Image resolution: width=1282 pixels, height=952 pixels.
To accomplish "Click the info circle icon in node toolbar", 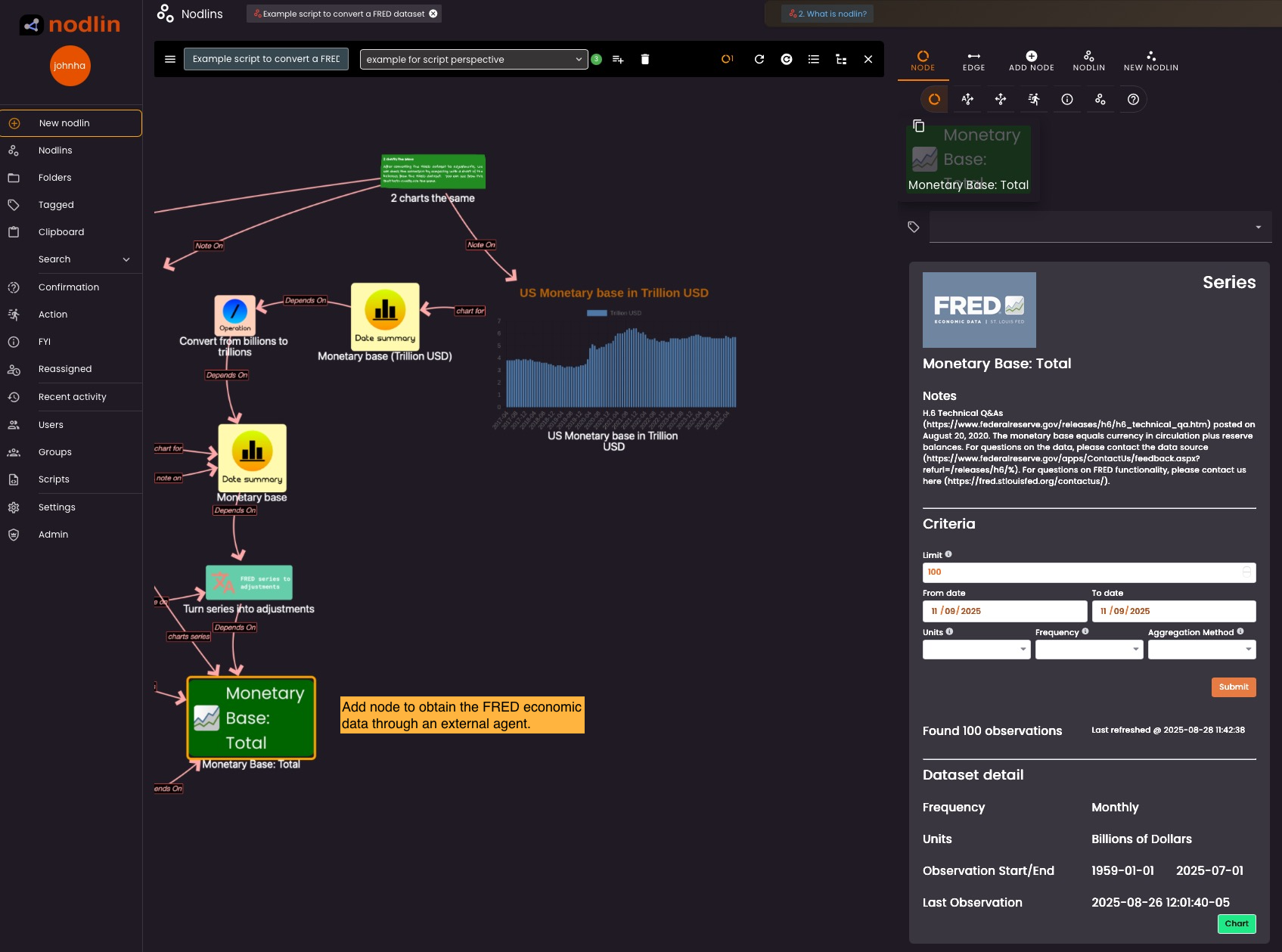I will (x=1067, y=99).
